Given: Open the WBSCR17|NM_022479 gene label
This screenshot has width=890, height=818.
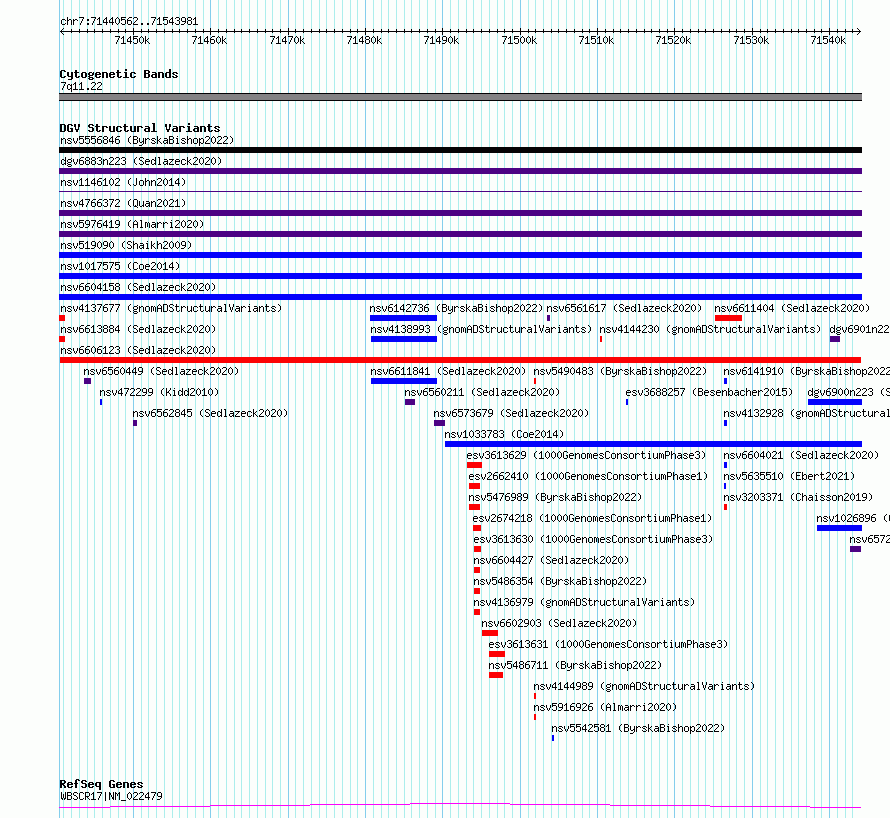Looking at the screenshot, I should [111, 796].
